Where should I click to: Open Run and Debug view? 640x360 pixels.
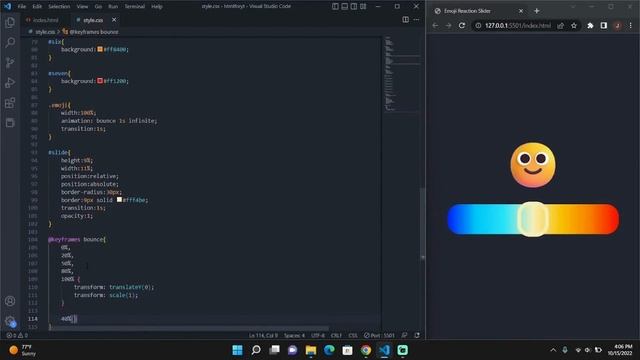click(x=10, y=82)
